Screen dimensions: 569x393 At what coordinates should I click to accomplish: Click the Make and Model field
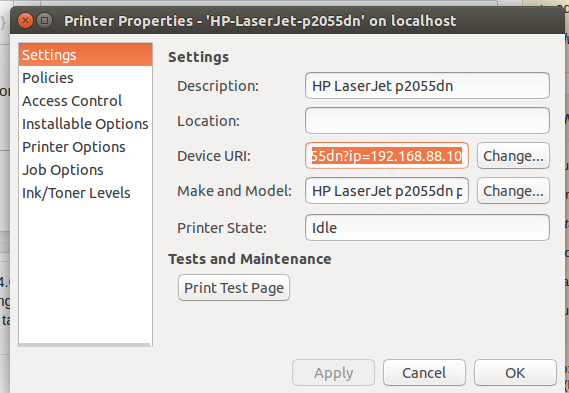point(387,191)
